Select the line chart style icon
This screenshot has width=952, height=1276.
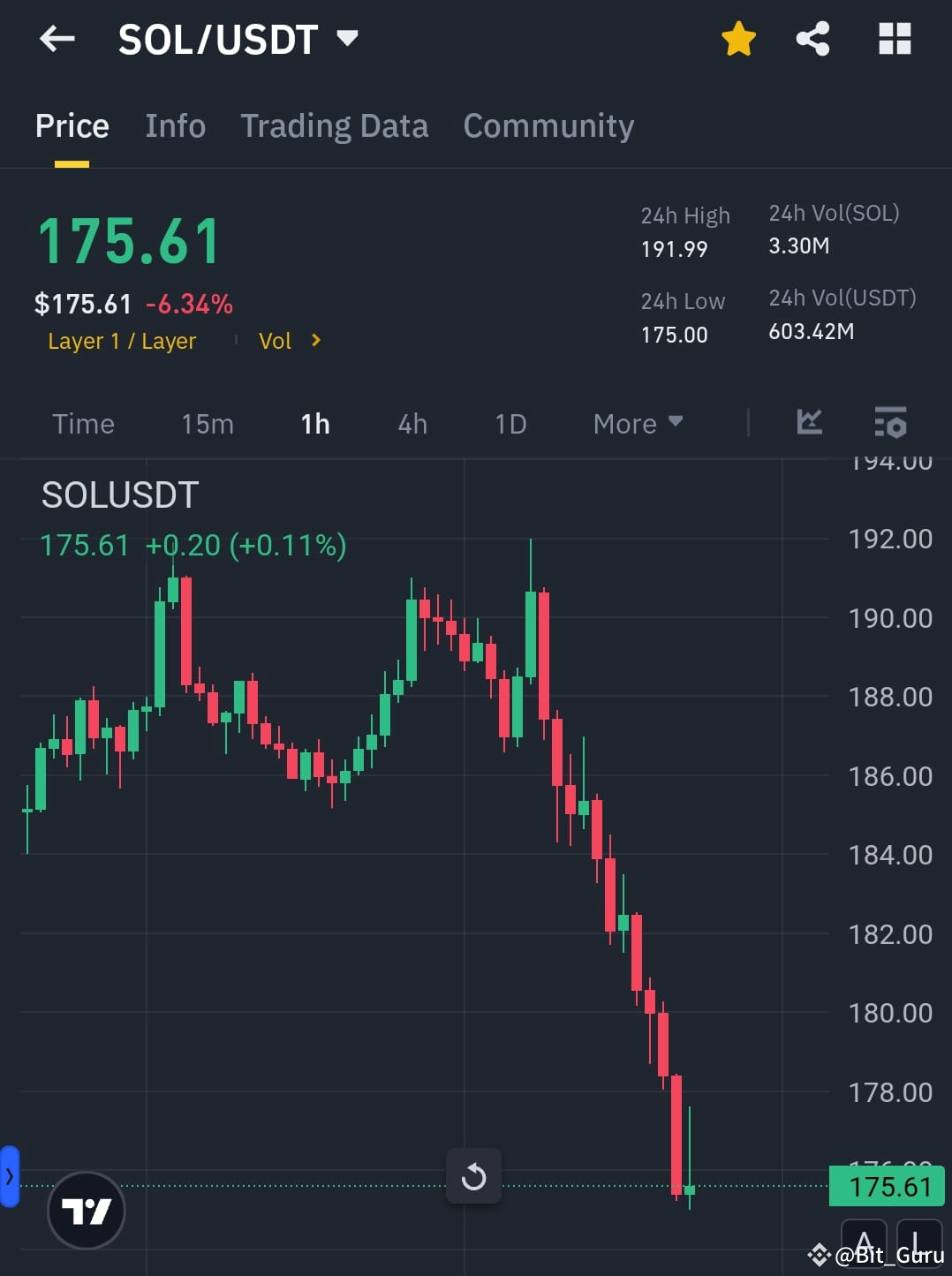(808, 423)
